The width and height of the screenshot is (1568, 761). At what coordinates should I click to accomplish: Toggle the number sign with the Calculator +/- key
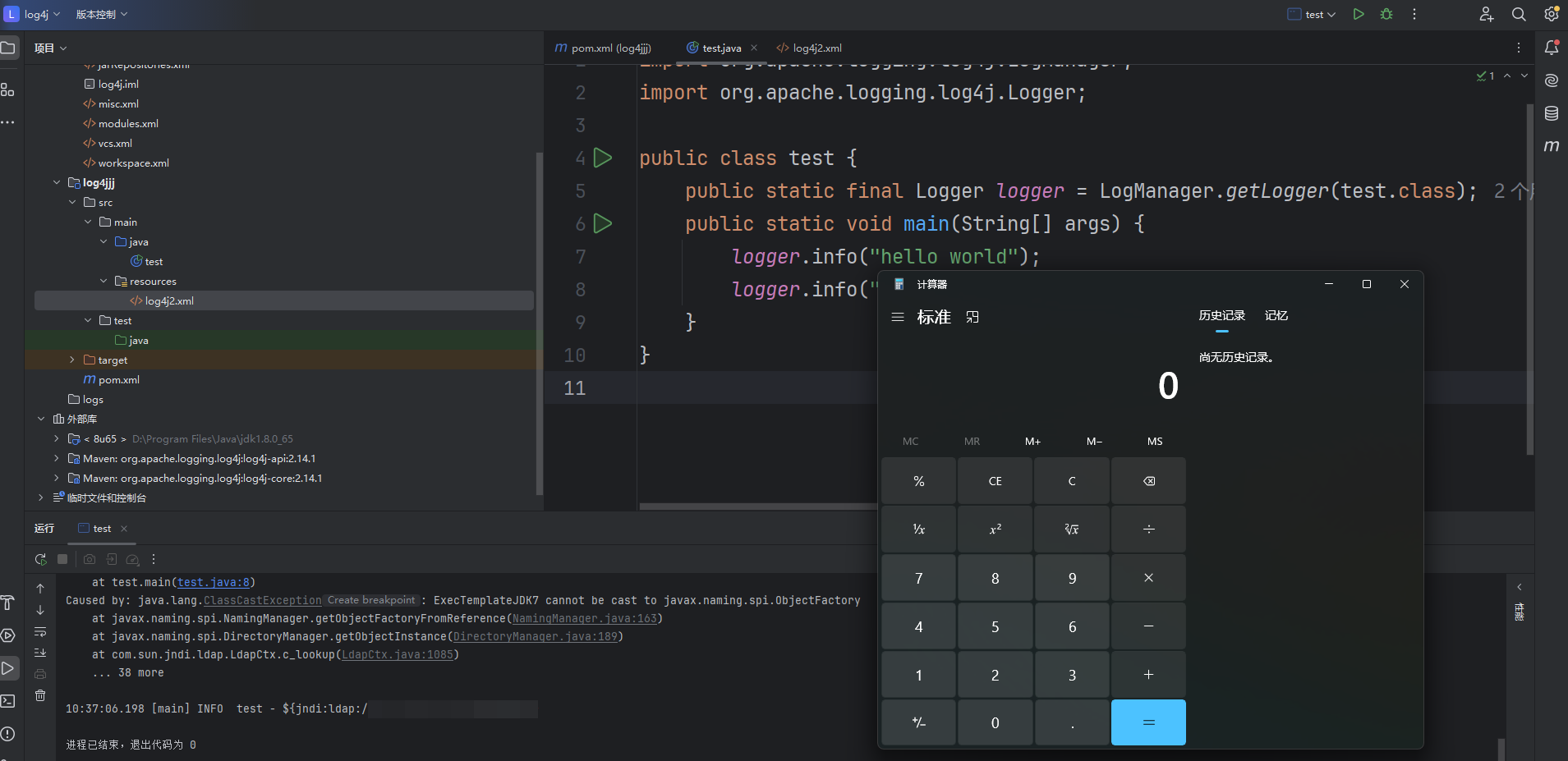pos(918,723)
